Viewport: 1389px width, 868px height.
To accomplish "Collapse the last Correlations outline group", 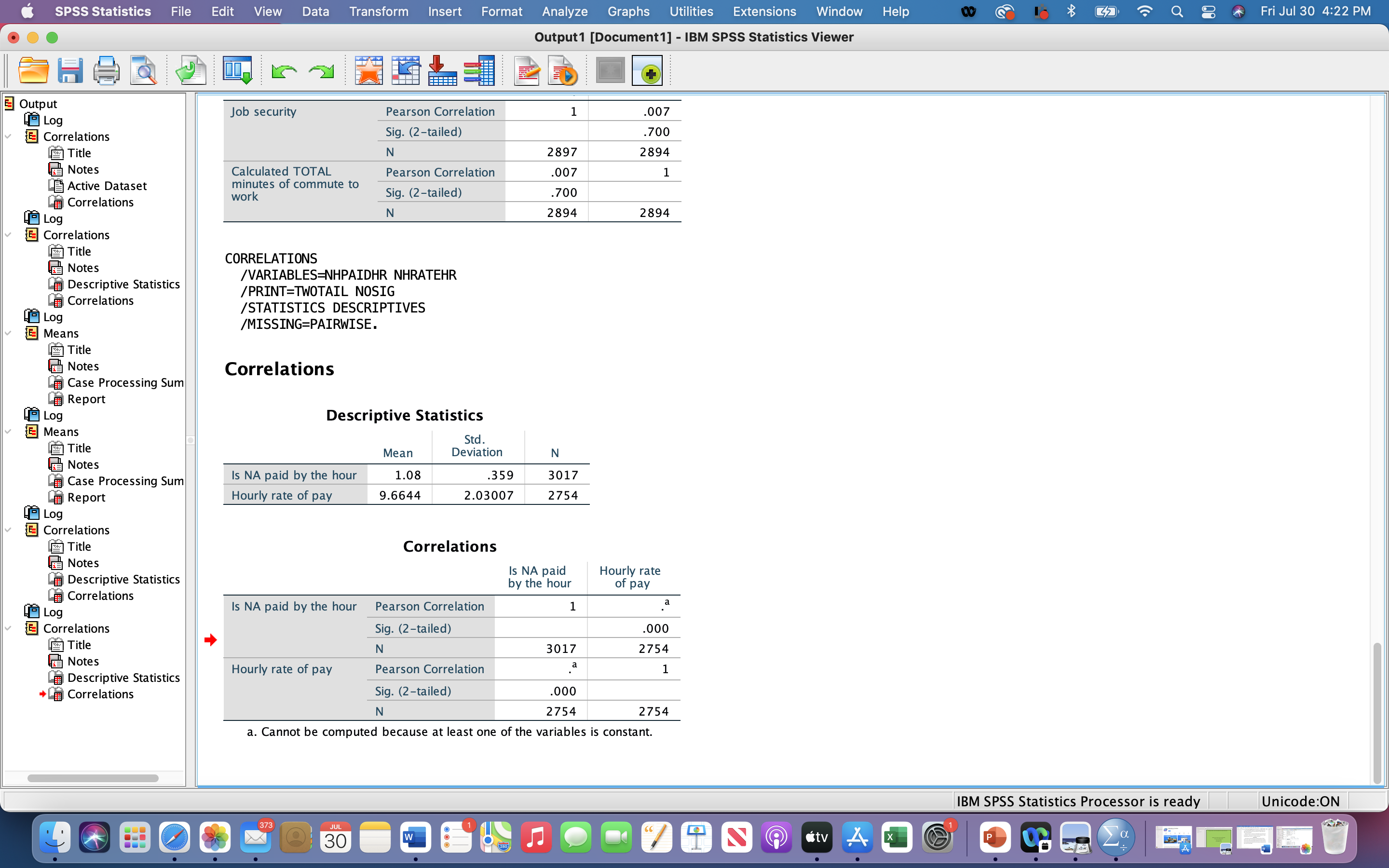I will tap(9, 629).
